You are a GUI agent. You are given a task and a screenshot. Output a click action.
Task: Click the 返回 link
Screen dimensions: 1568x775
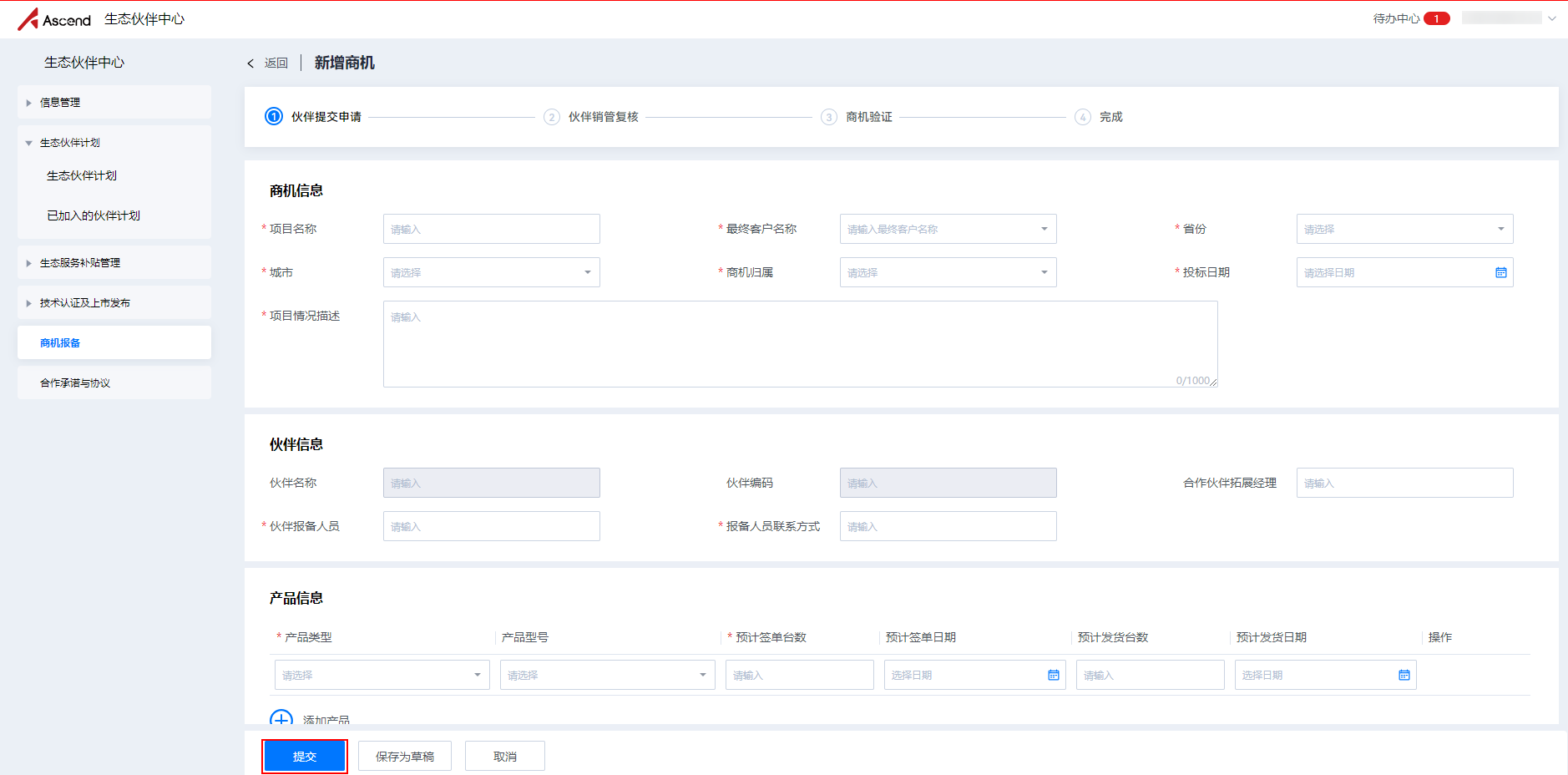point(276,63)
